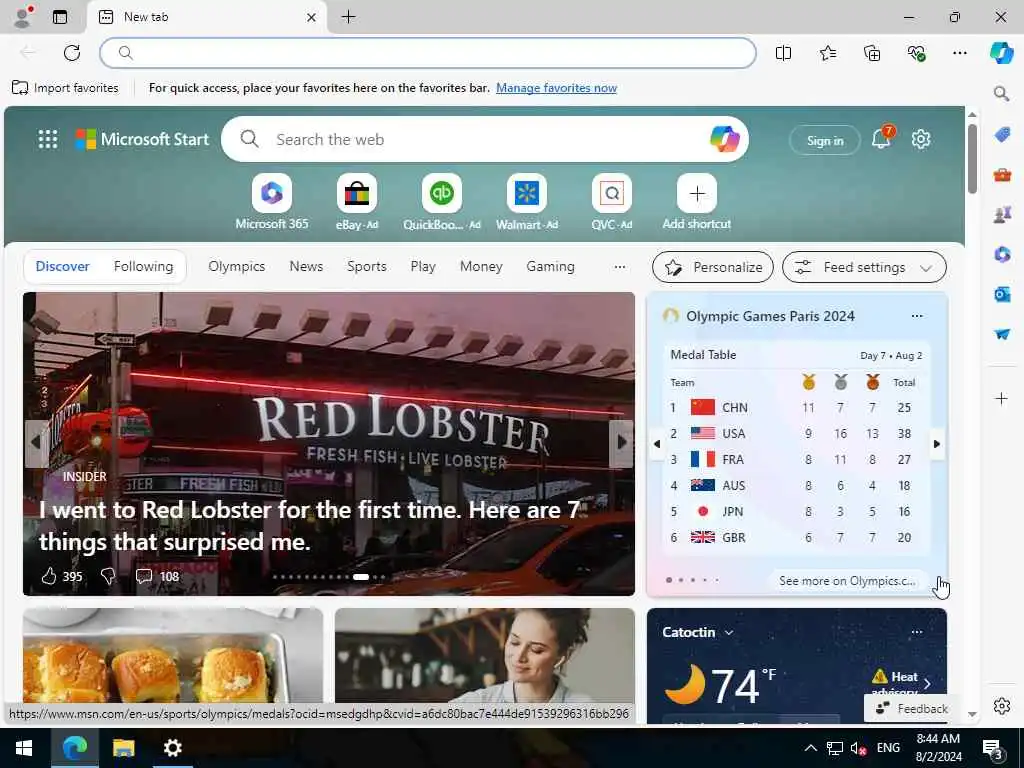Open File Explorer from taskbar
Viewport: 1024px width, 768px height.
123,748
